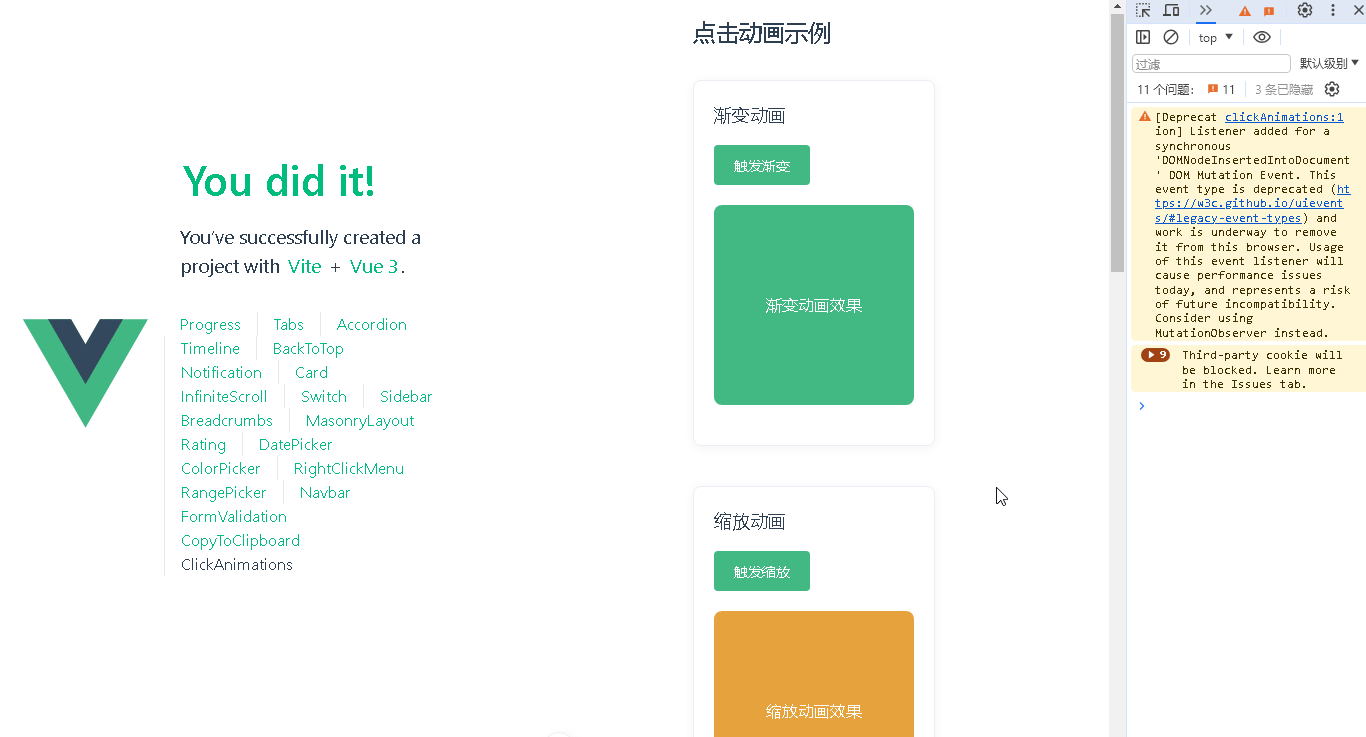Open the FormValidation nav link

pos(234,516)
